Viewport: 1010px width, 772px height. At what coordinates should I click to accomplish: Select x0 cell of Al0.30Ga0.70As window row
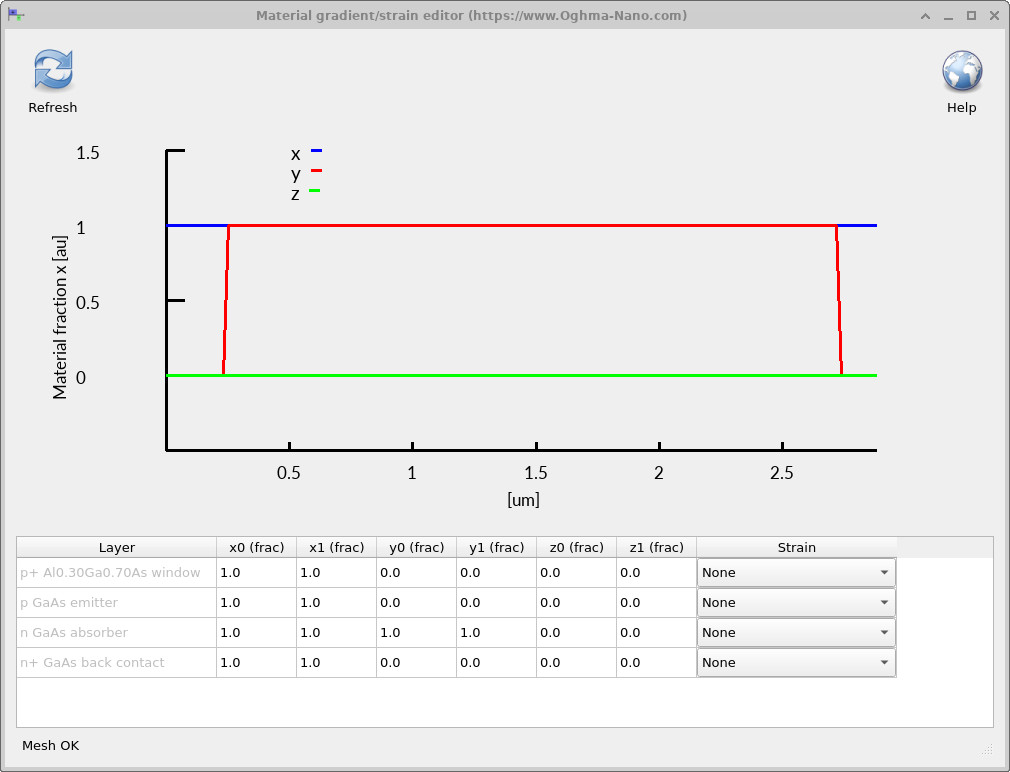click(256, 572)
